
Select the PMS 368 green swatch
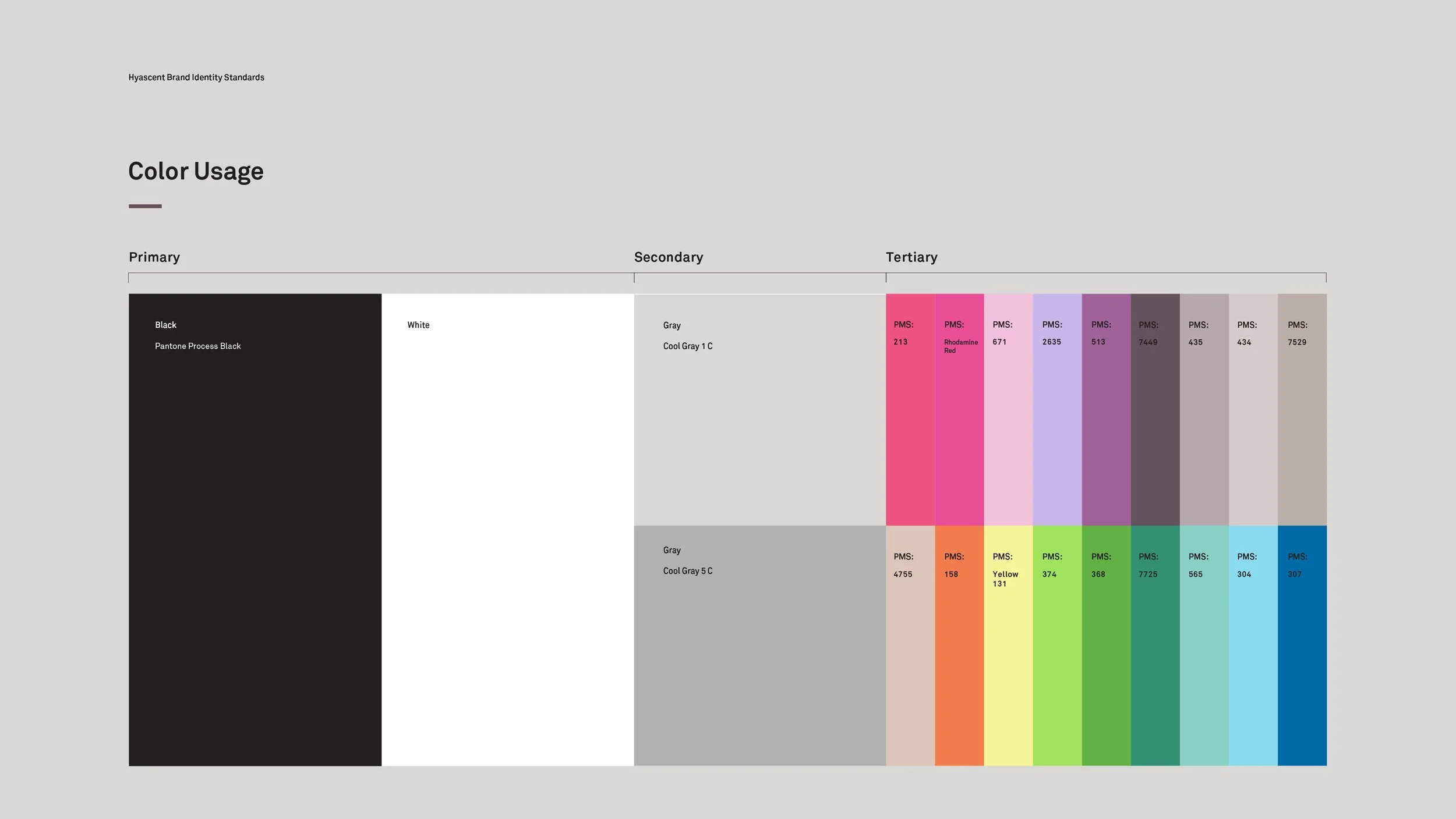[1107, 646]
